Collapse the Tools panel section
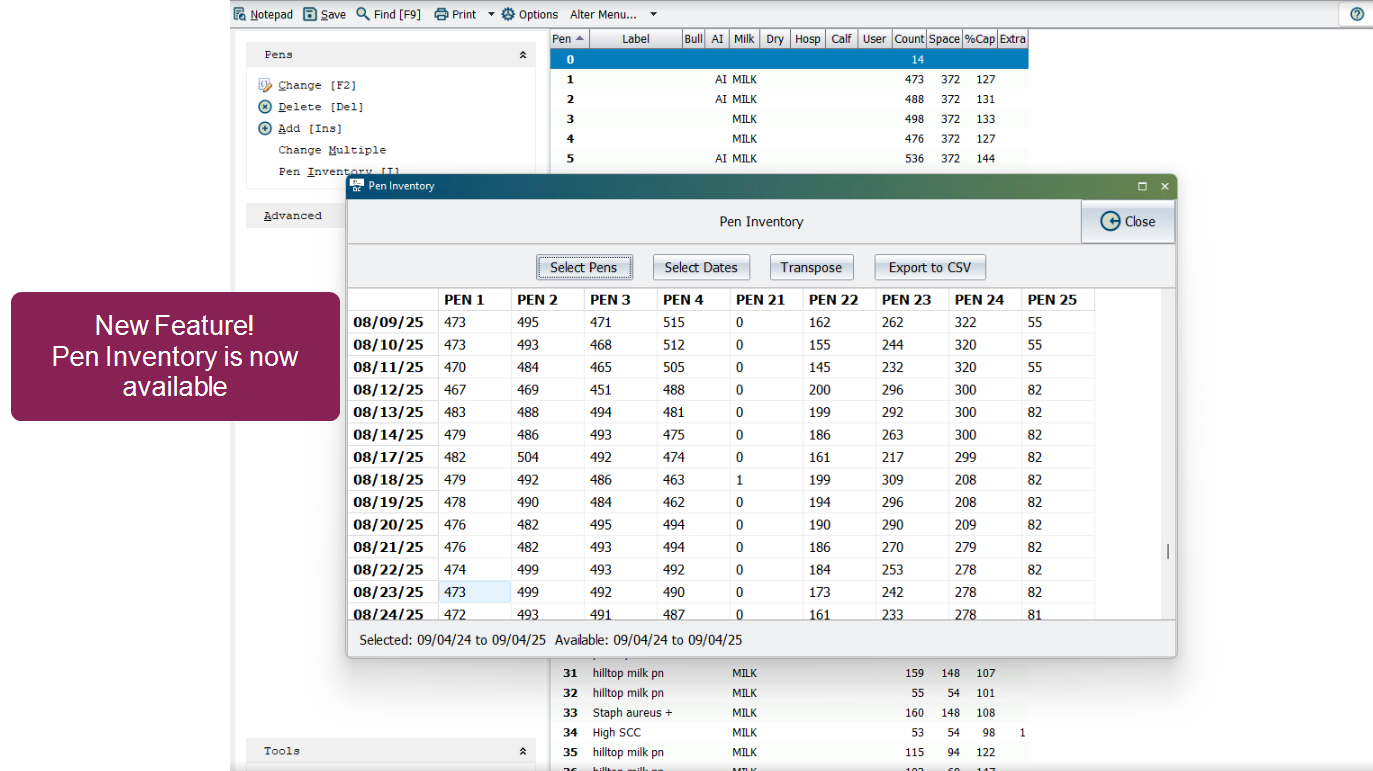This screenshot has height=771, width=1373. point(522,751)
